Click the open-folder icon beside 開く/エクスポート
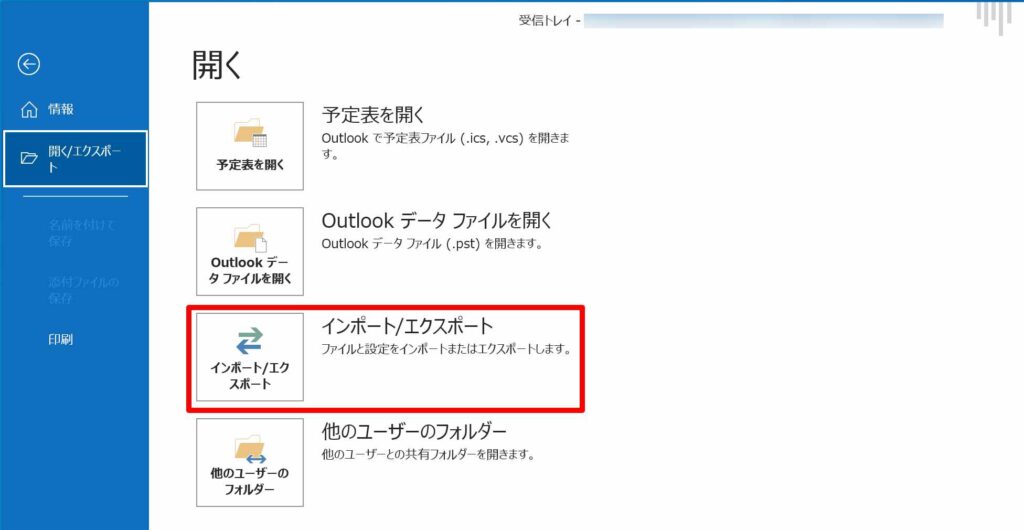This screenshot has width=1024, height=530. (x=29, y=158)
